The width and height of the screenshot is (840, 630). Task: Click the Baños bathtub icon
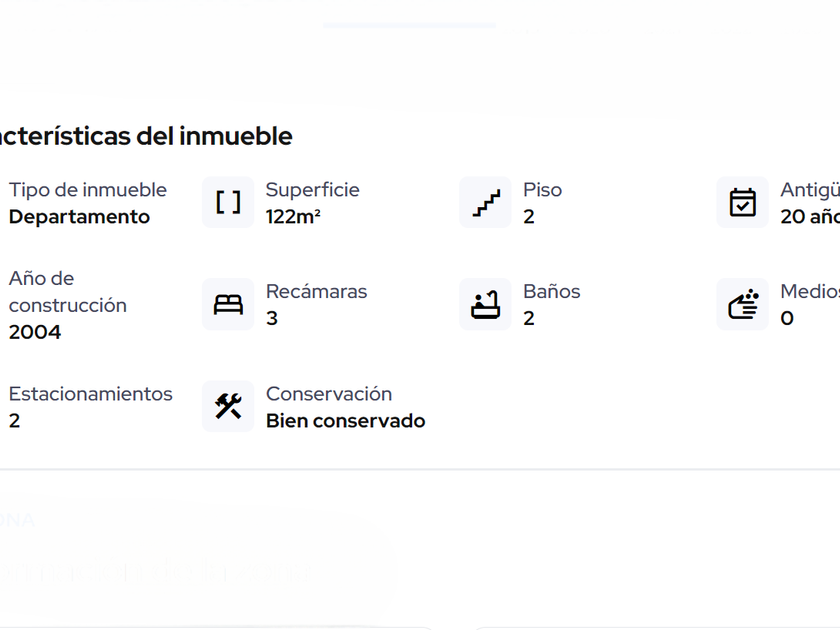pyautogui.click(x=485, y=305)
